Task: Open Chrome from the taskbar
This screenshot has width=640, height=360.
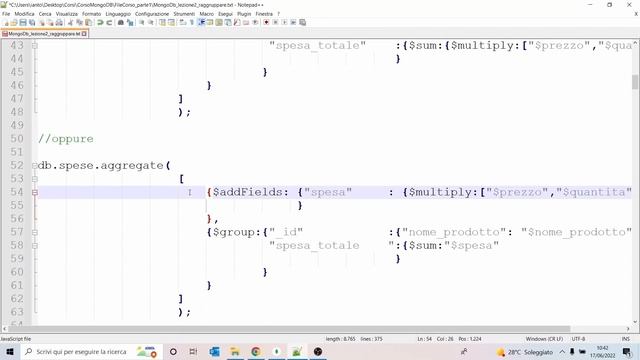Action: [x=256, y=352]
